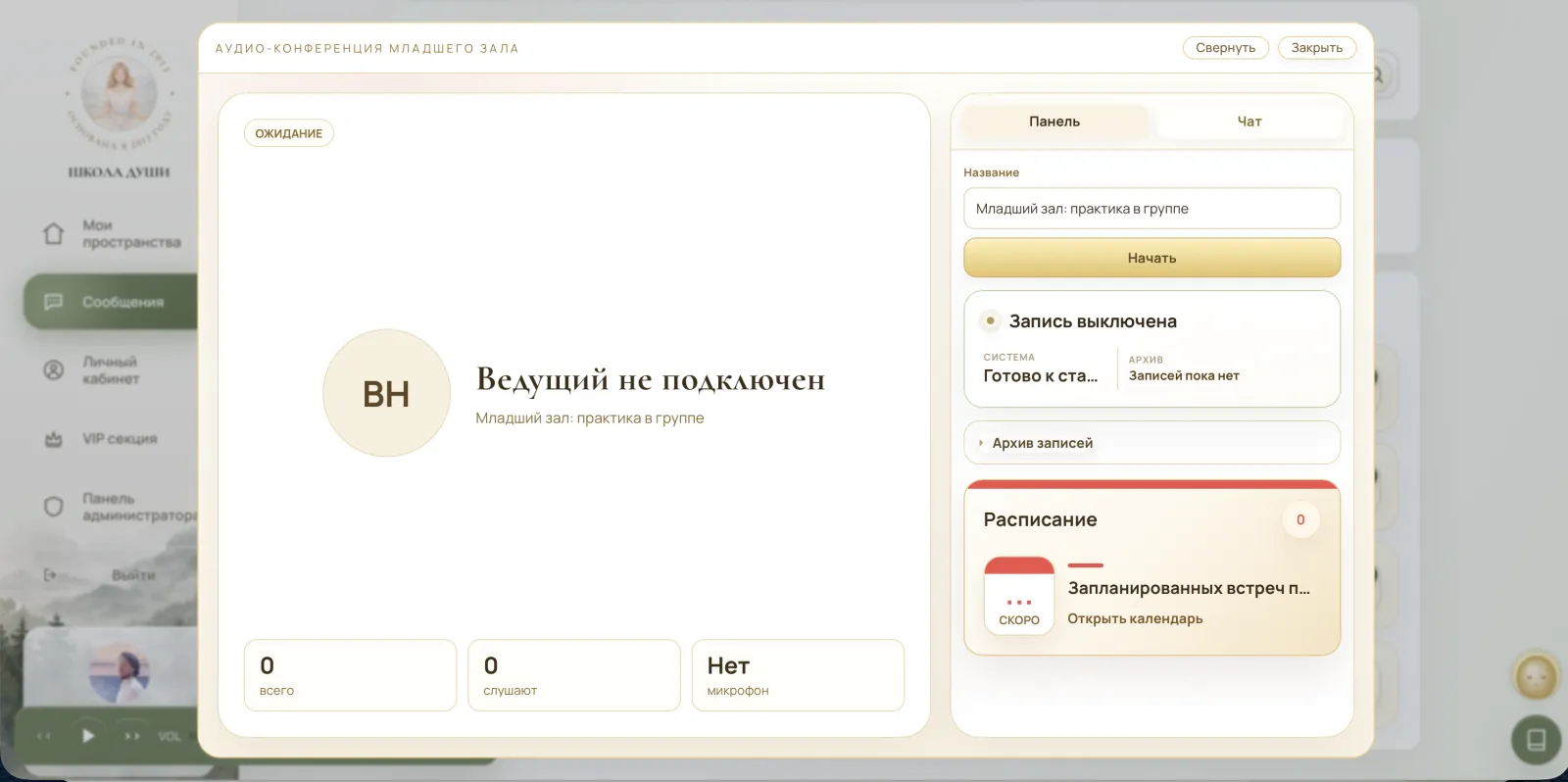The image size is (1568, 782).
Task: Click the golden Начать button
Action: 1151,258
